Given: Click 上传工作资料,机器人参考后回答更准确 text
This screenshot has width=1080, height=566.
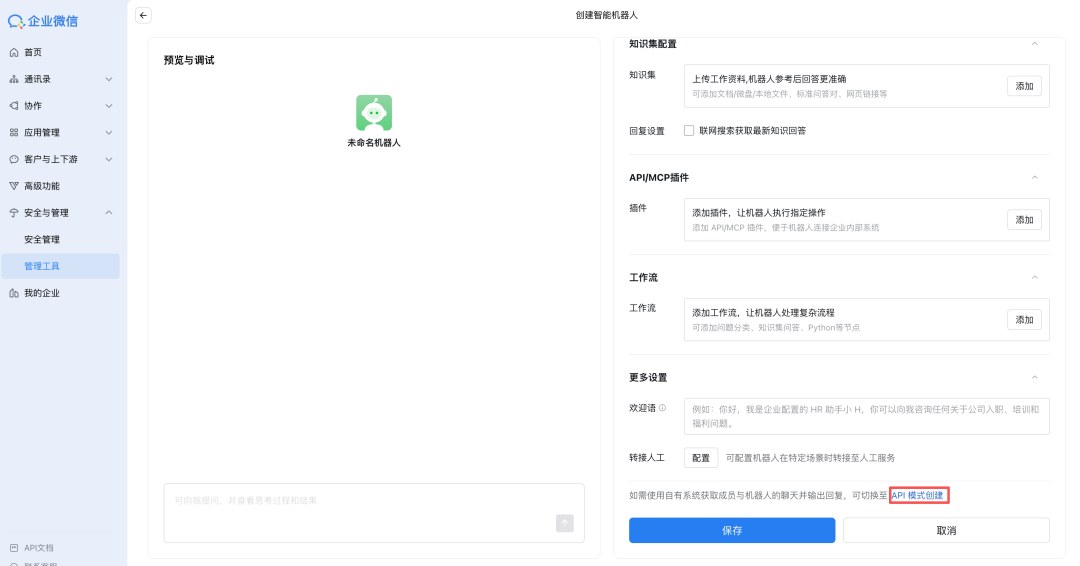Looking at the screenshot, I should coord(769,79).
